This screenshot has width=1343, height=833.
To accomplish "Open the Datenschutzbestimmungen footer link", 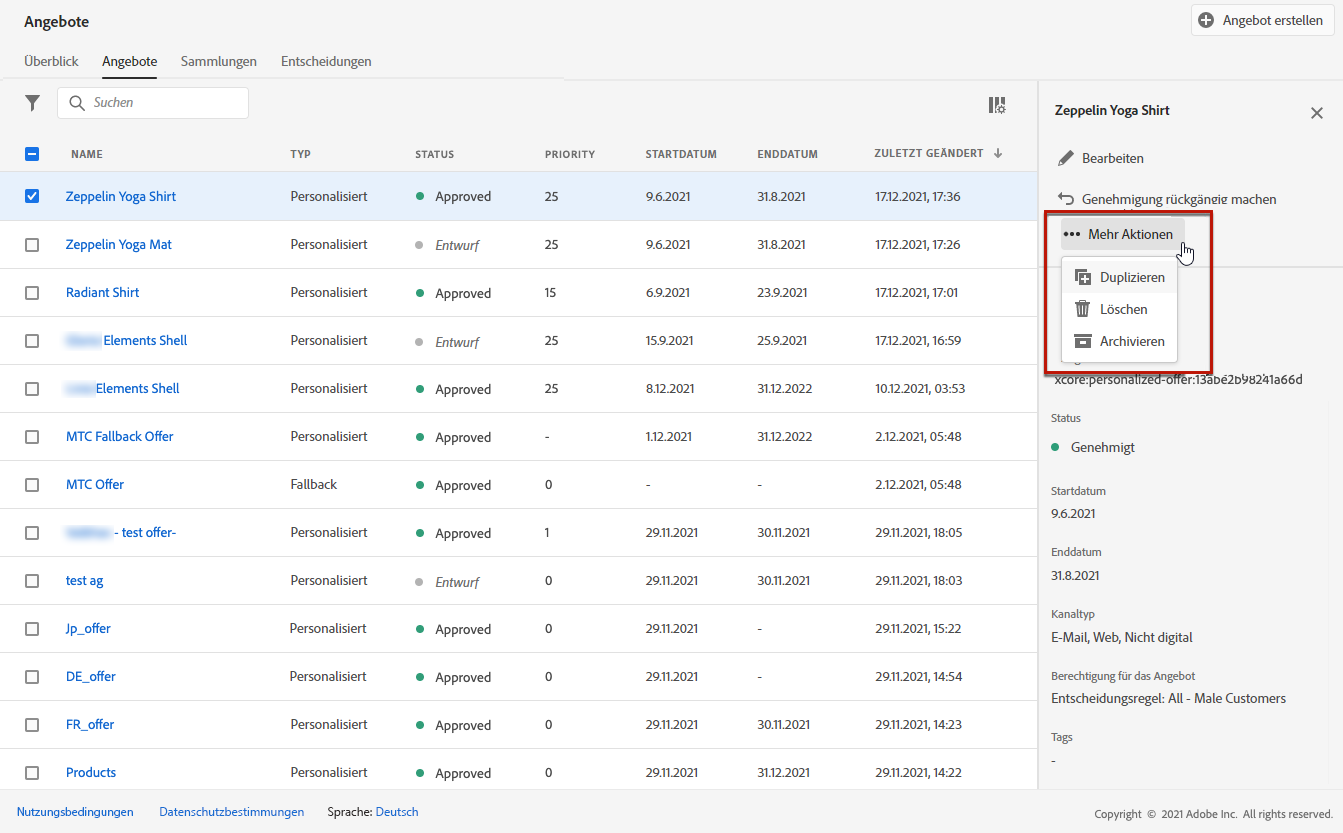I will click(x=231, y=812).
